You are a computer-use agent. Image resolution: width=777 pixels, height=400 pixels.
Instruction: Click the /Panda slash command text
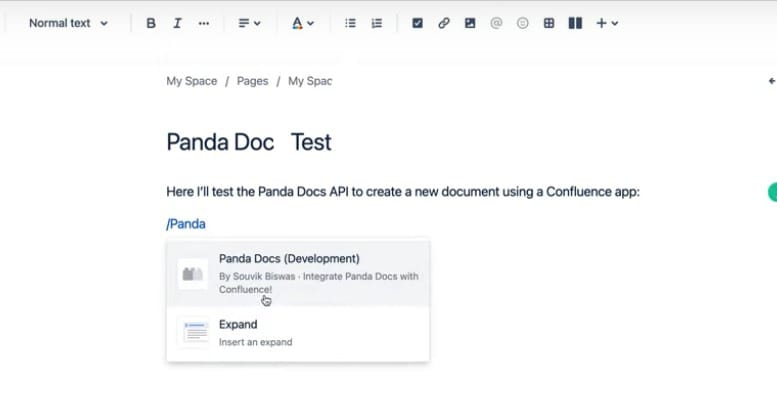[186, 224]
